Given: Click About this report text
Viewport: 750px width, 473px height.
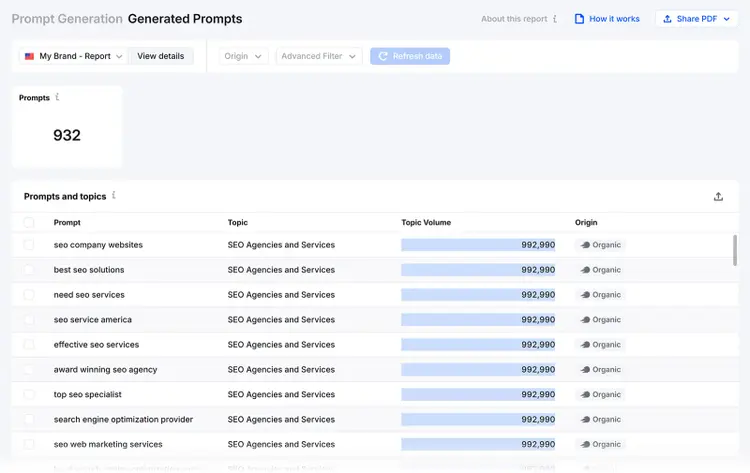Looking at the screenshot, I should [x=514, y=19].
